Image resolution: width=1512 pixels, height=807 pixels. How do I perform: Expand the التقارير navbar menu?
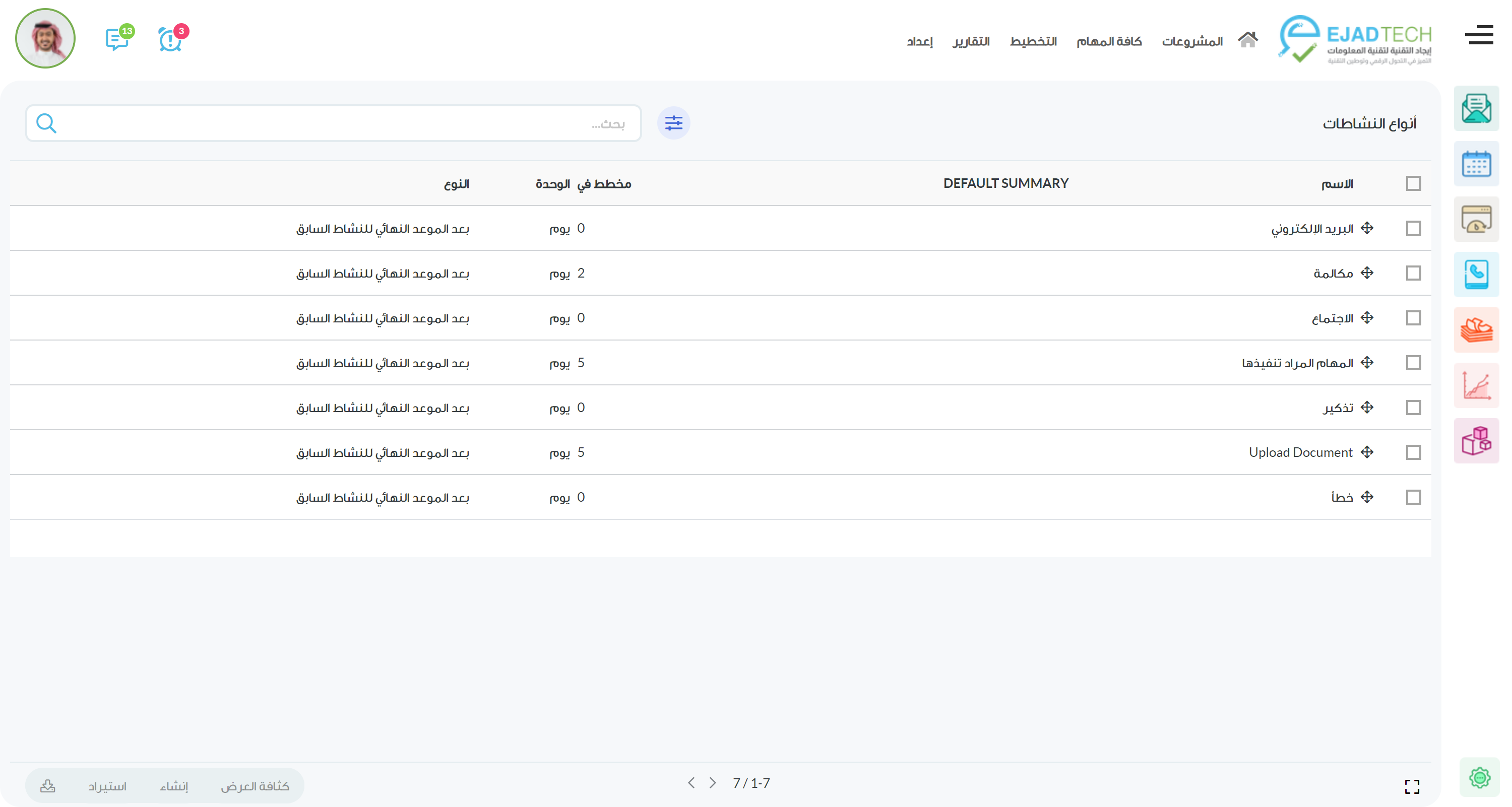pos(971,41)
